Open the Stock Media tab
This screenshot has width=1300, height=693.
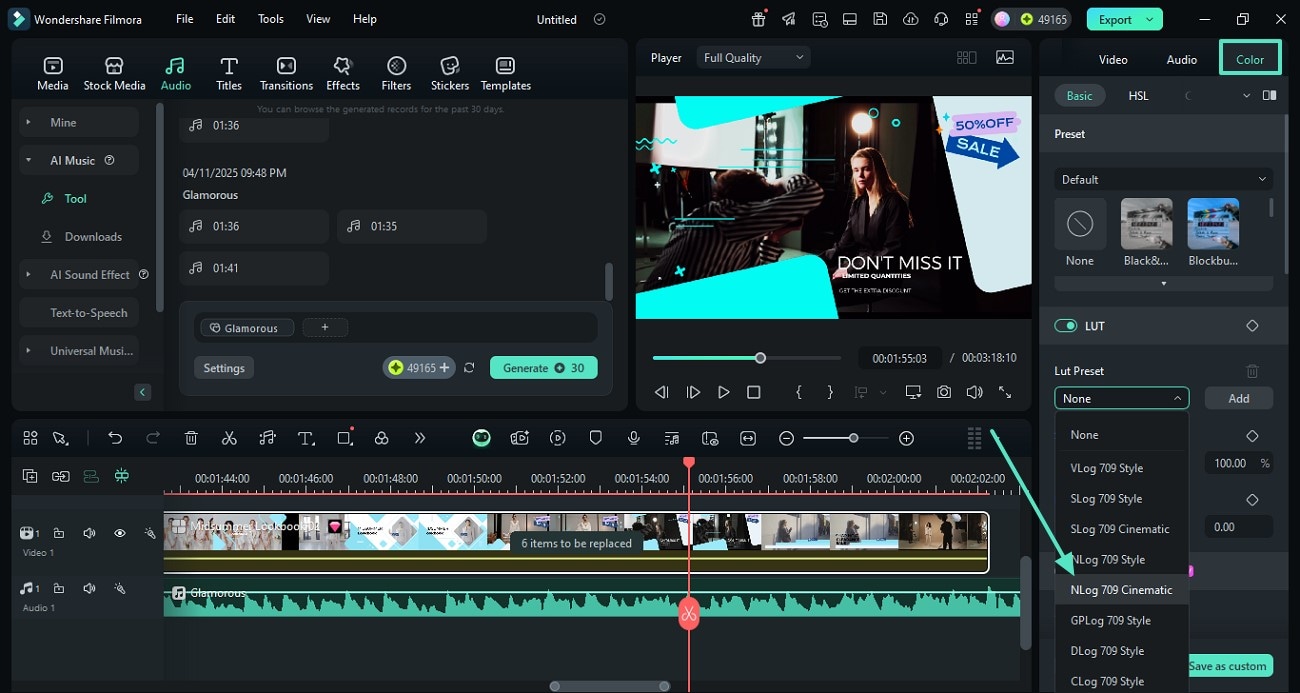coord(114,73)
